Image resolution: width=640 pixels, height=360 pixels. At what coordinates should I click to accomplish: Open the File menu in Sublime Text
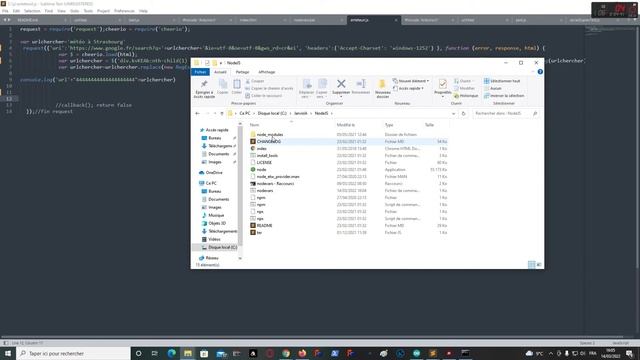[5, 11]
